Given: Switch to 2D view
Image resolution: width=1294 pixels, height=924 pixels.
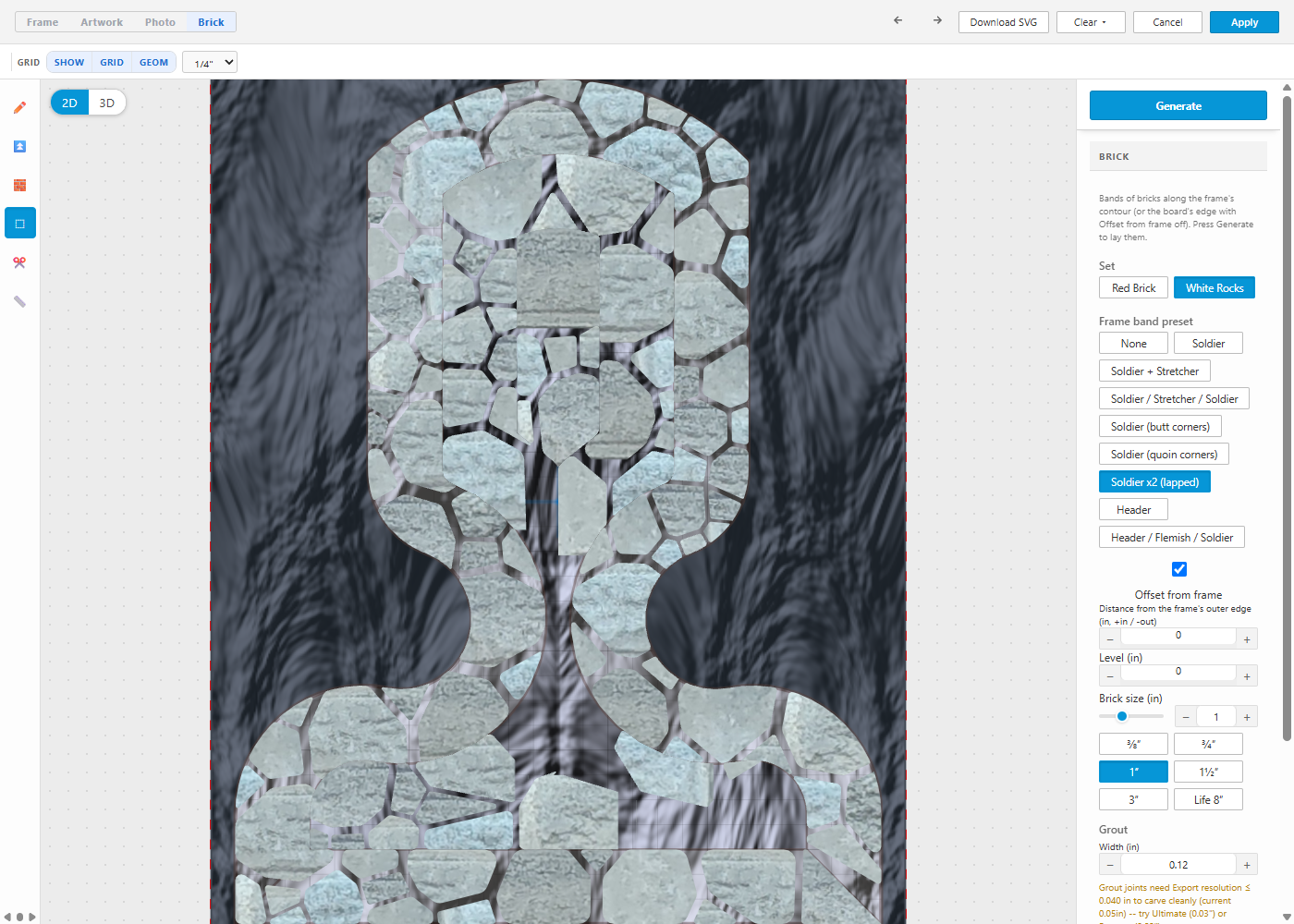Looking at the screenshot, I should pos(69,103).
